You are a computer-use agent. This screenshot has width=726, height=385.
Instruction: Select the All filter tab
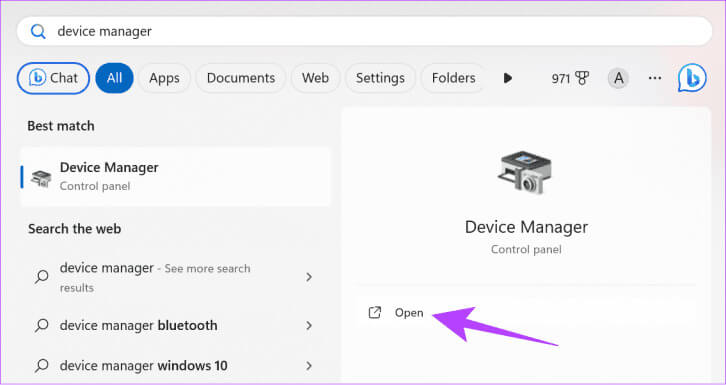[114, 78]
